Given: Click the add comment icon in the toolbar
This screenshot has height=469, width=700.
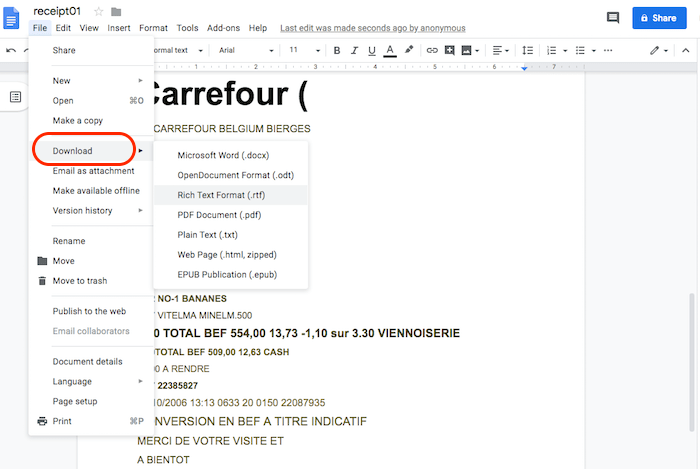Looking at the screenshot, I should click(x=449, y=50).
